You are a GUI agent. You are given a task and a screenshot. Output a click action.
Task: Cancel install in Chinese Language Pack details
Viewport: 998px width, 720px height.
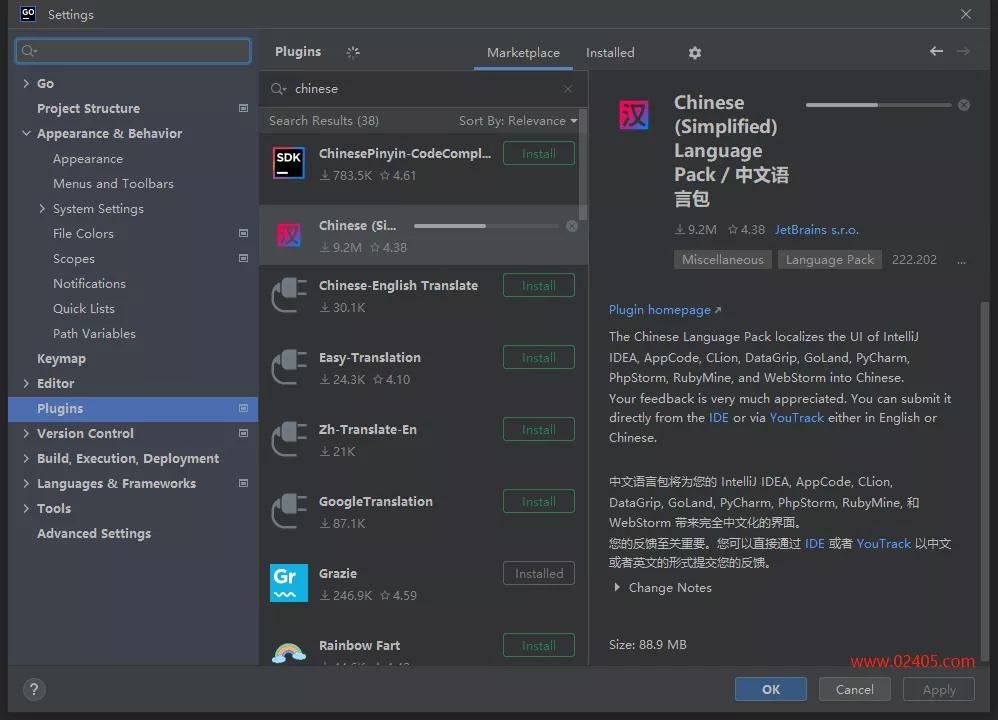[x=964, y=105]
